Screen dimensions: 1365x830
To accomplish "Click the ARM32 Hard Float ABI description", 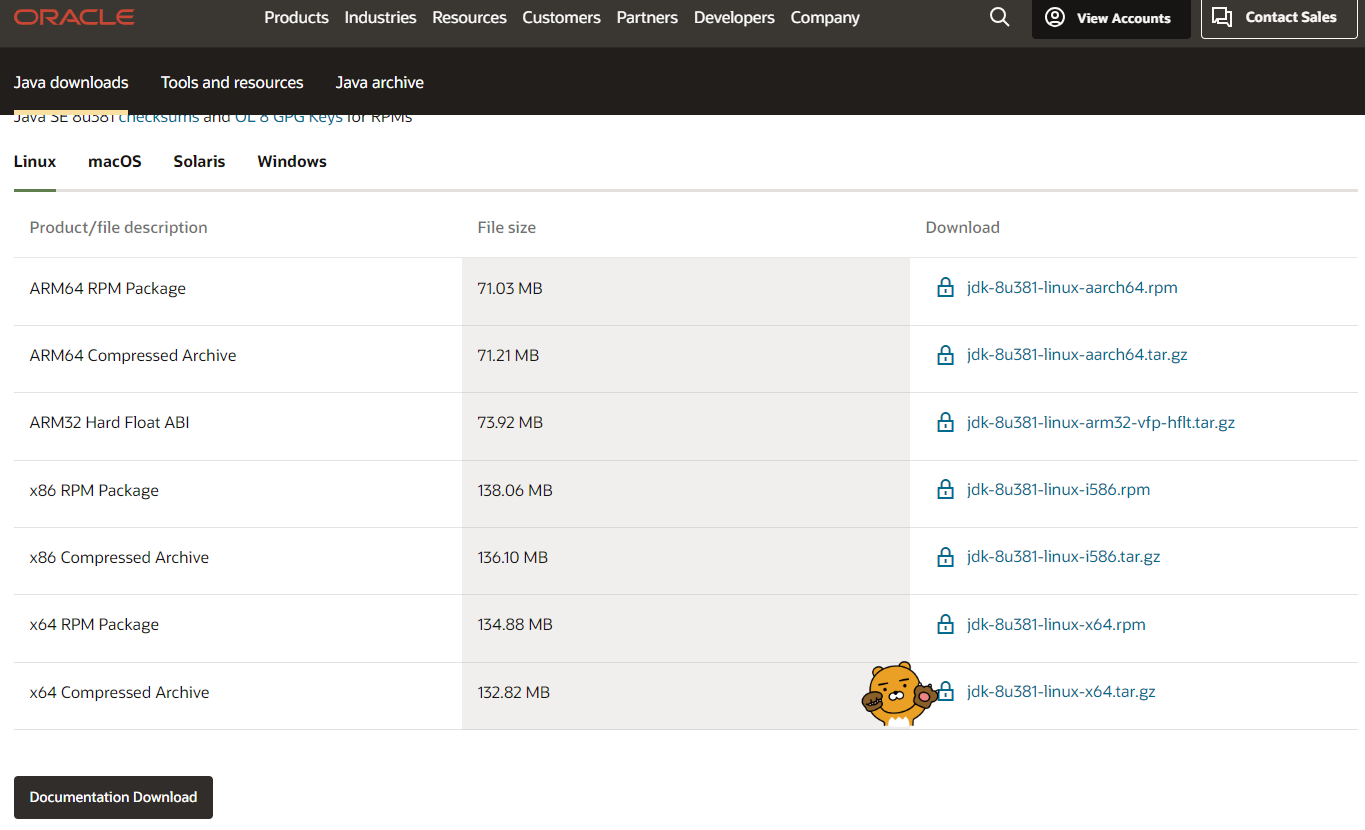I will point(110,422).
